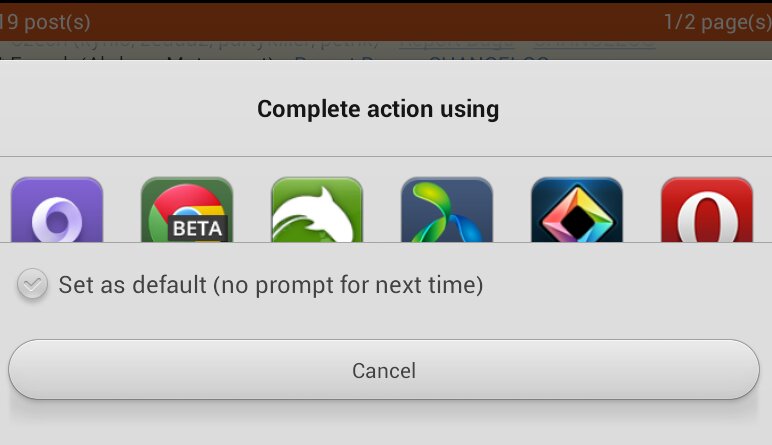Tap the '19 post(s)' counter
The height and width of the screenshot is (445, 772).
[45, 22]
